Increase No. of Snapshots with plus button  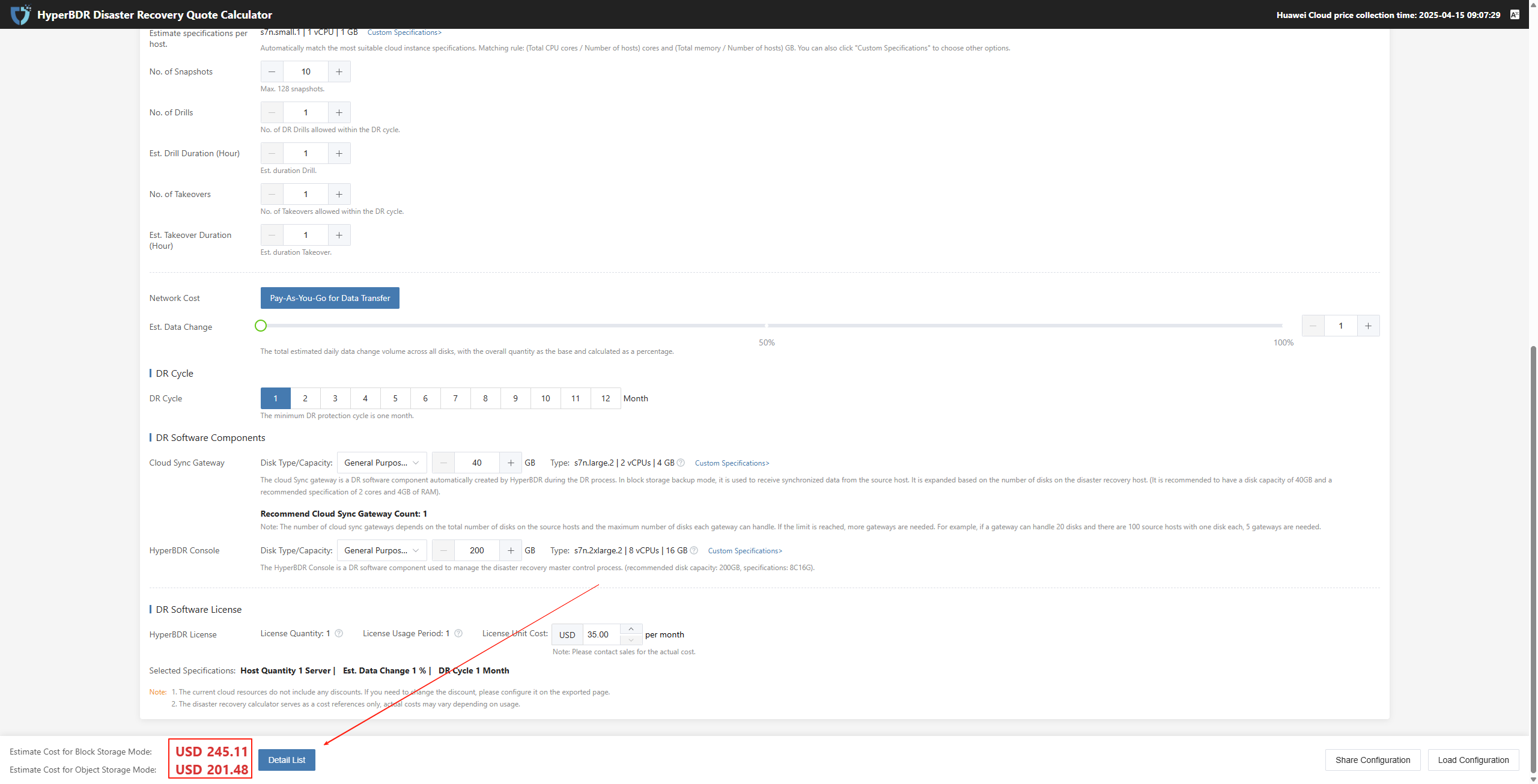pyautogui.click(x=339, y=71)
